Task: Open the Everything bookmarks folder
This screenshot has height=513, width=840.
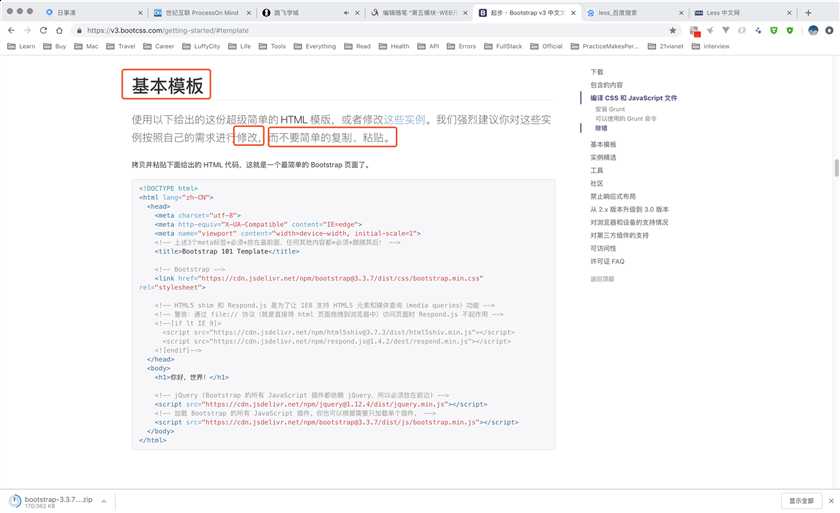Action: [315, 47]
